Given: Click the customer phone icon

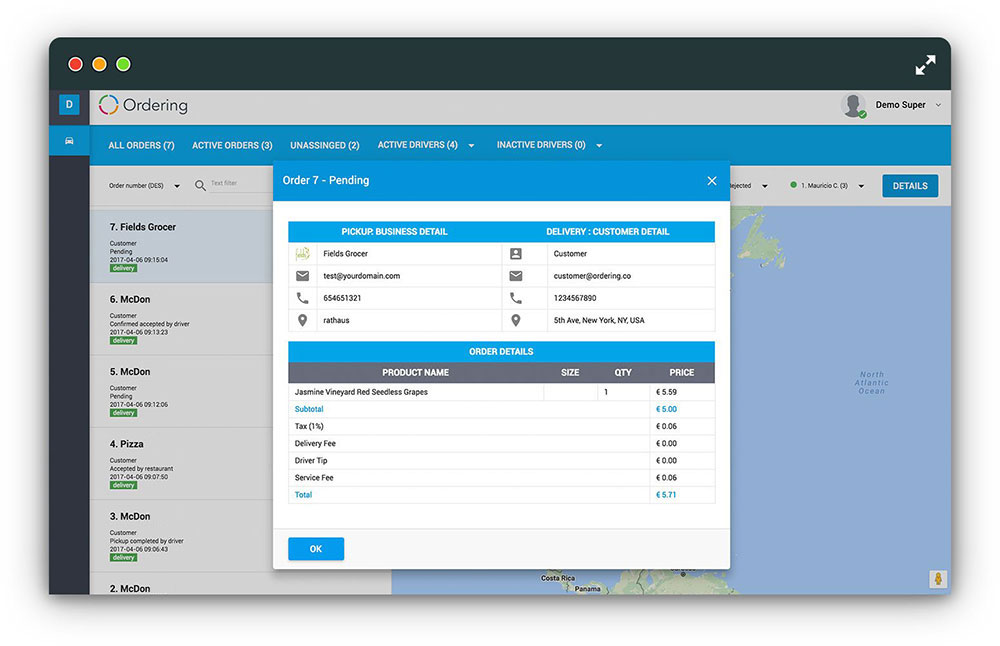Looking at the screenshot, I should point(515,298).
